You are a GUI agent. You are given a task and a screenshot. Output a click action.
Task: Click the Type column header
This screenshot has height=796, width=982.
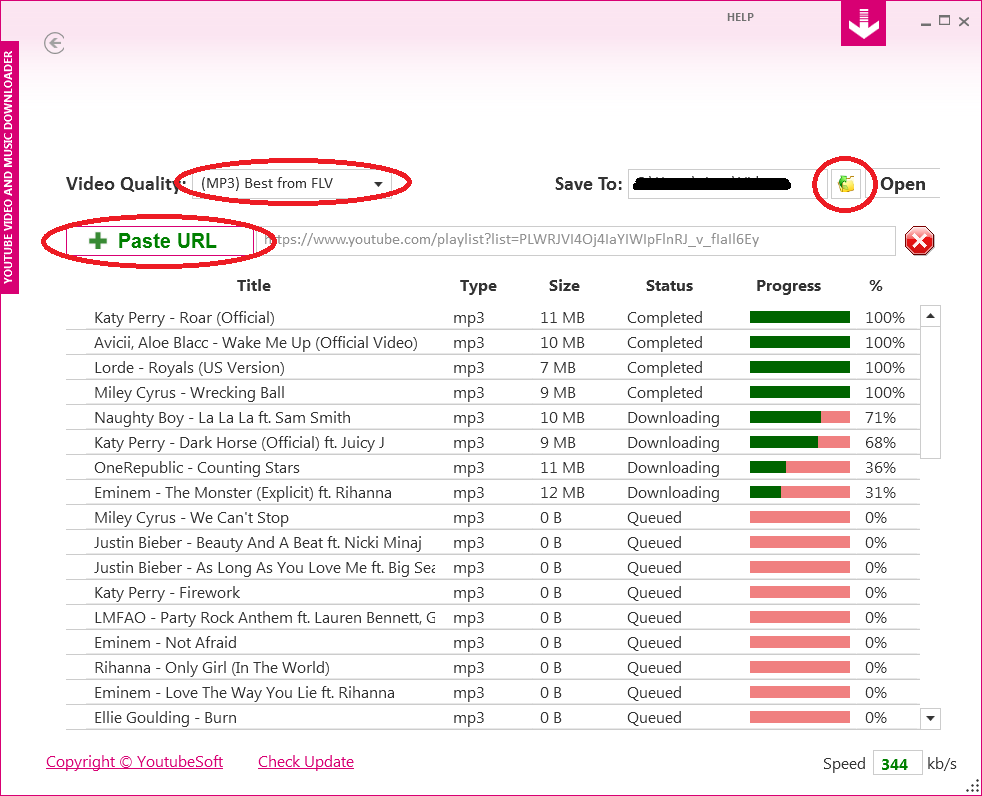tap(478, 286)
